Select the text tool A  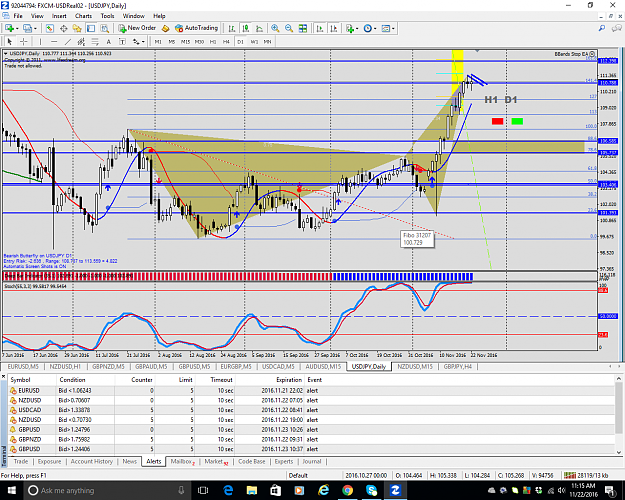pos(108,41)
